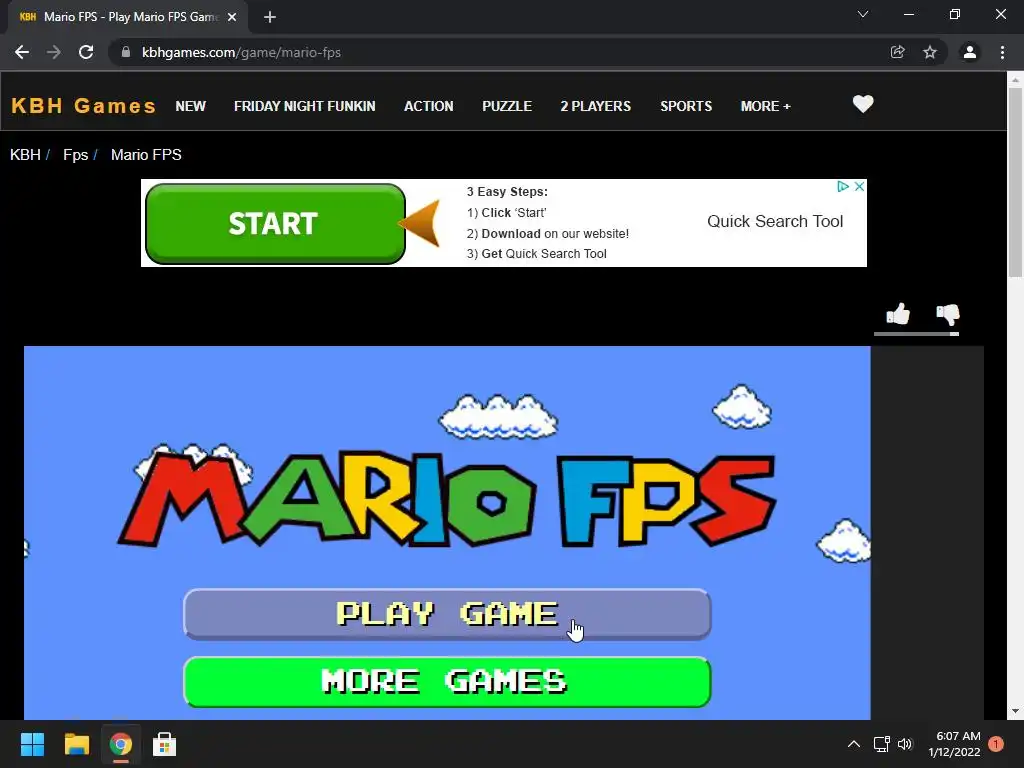Open the AdChoices triangle icon

pos(843,186)
